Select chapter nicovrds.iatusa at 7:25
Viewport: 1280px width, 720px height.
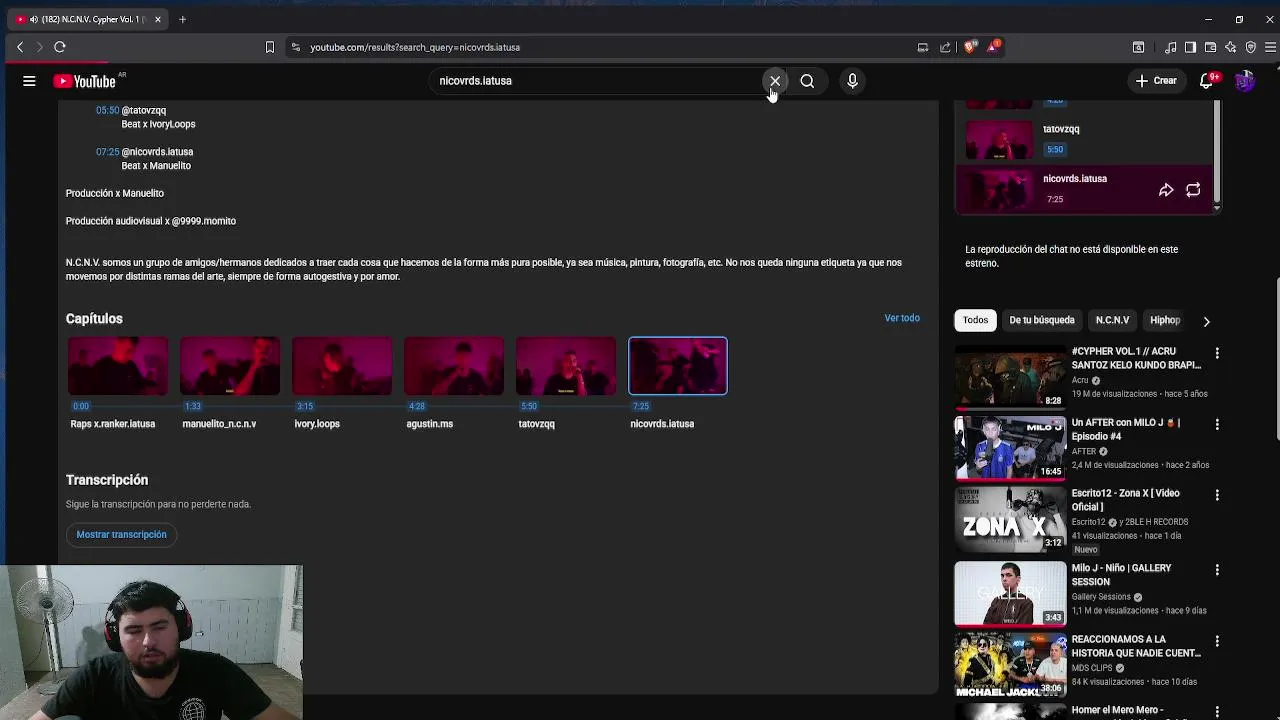(678, 366)
